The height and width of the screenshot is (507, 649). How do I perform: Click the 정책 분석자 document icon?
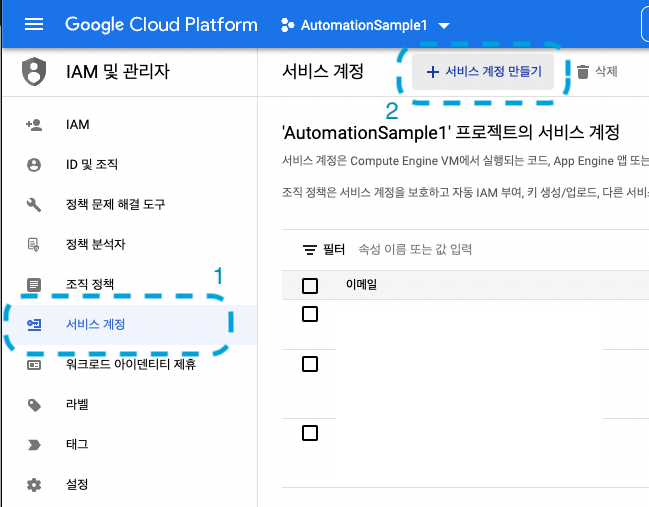pyautogui.click(x=34, y=244)
